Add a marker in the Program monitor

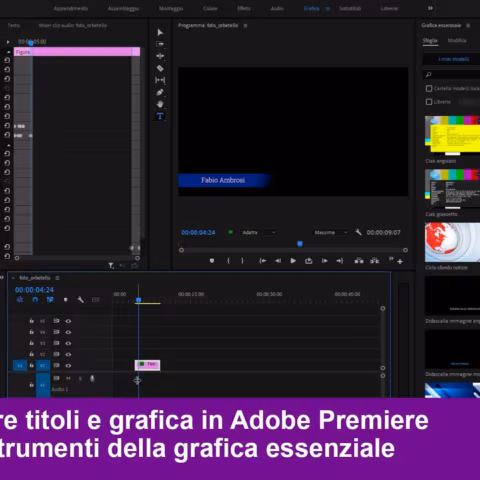tap(212, 261)
